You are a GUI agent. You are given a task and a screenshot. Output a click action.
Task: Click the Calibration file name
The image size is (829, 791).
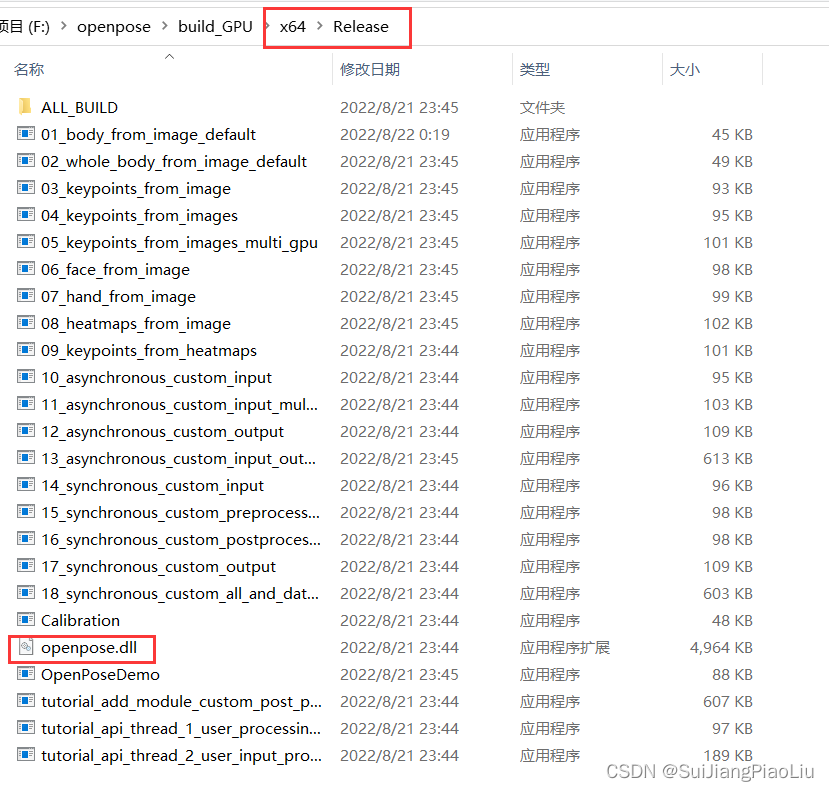click(x=80, y=620)
